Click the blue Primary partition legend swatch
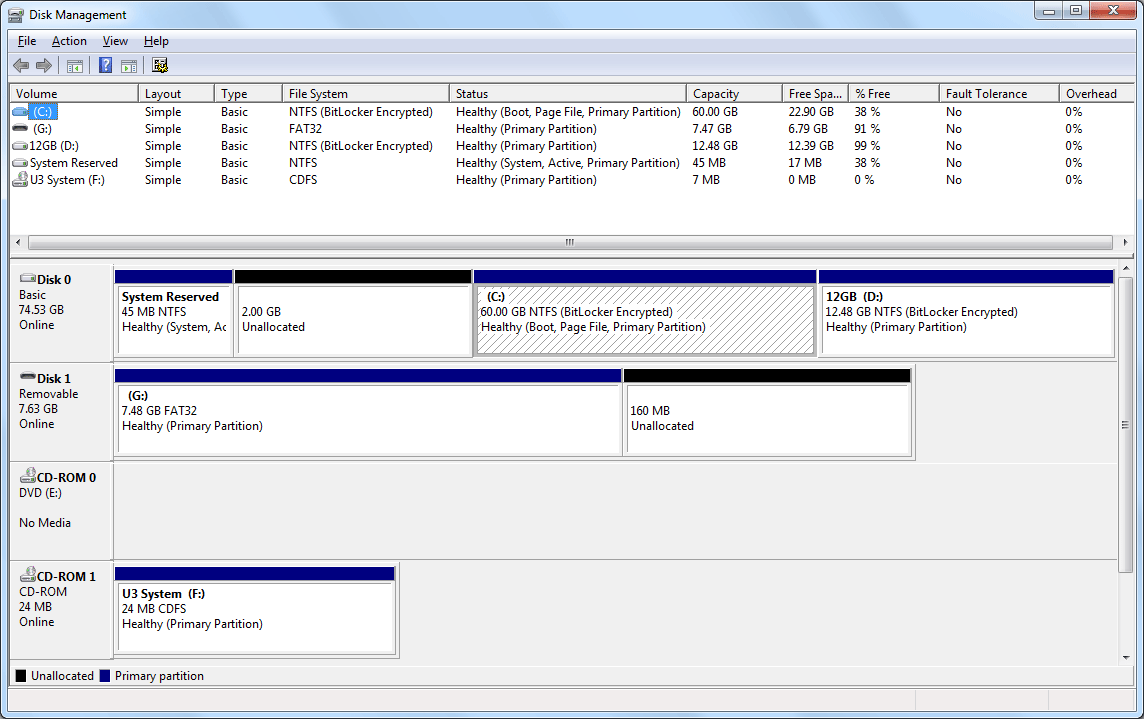1144x719 pixels. [105, 676]
